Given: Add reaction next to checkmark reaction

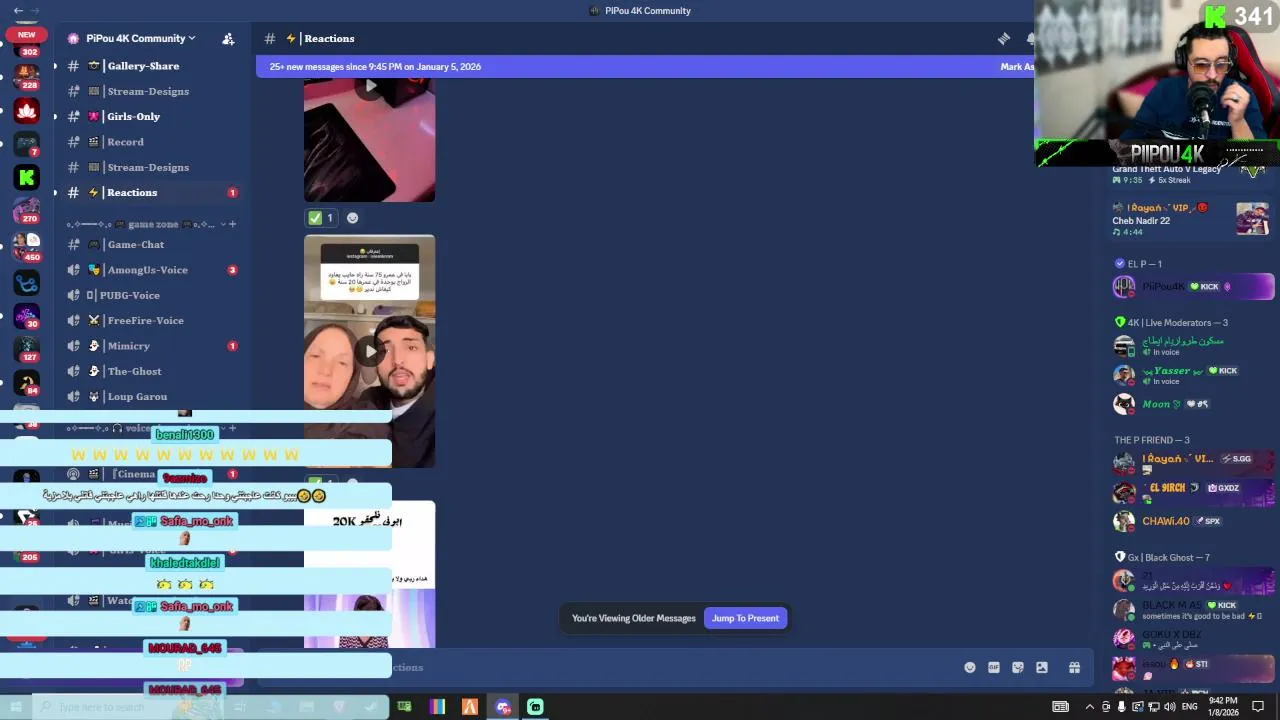Looking at the screenshot, I should (352, 218).
